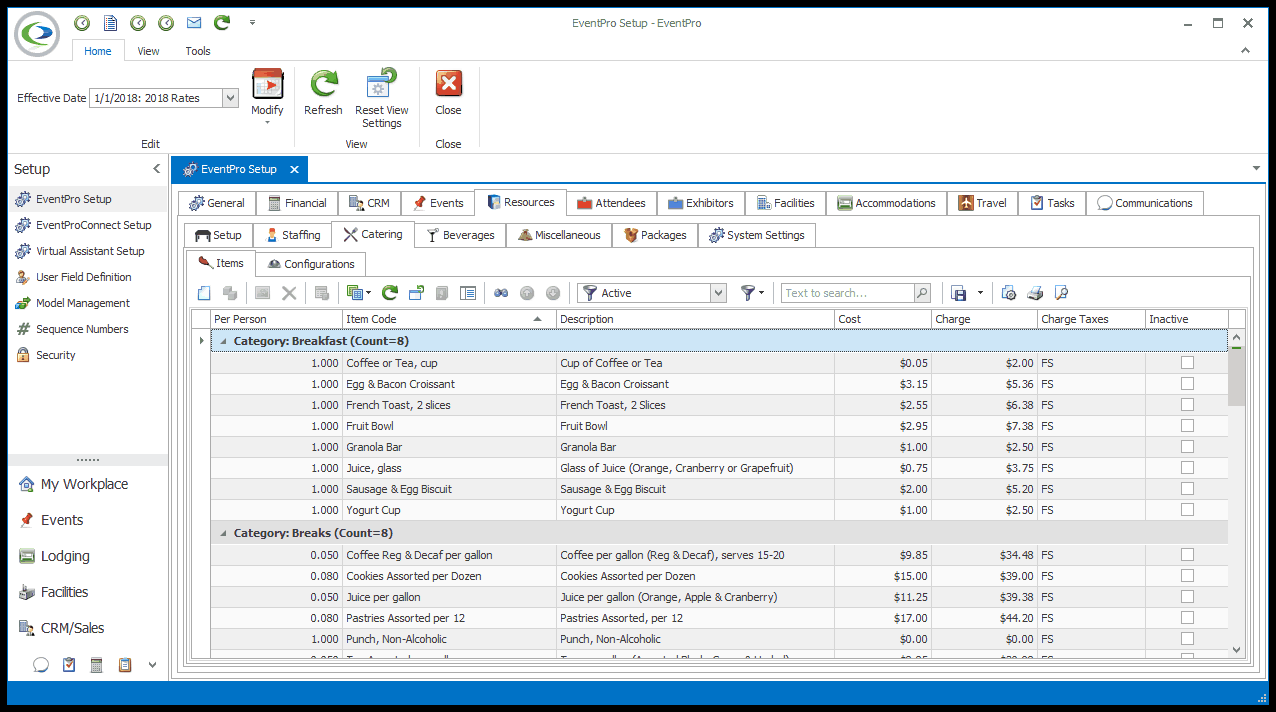Collapse the Category: Breakfast group
Screen dimensions: 1276x712
223,341
